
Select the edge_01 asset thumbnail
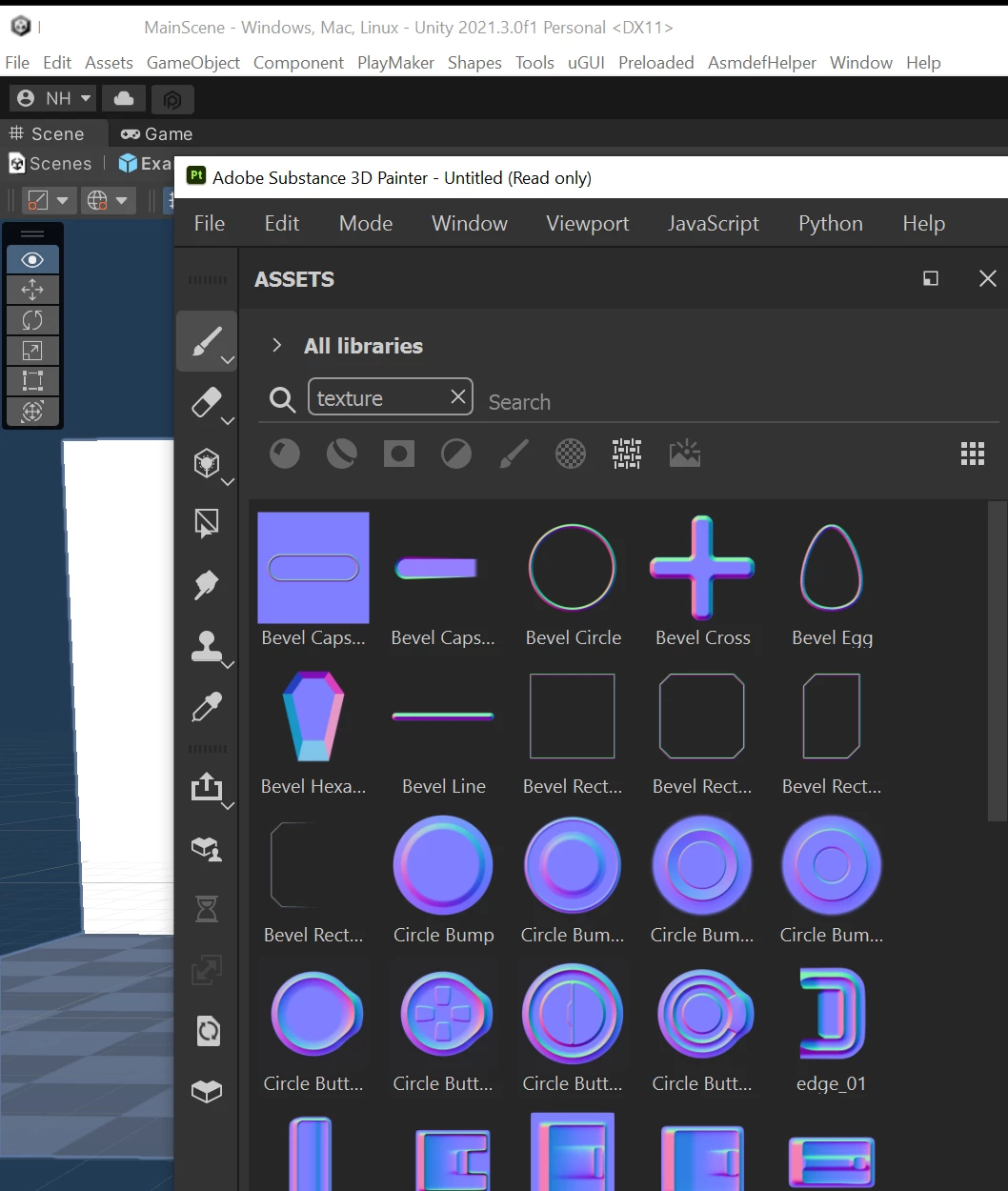tap(832, 1014)
